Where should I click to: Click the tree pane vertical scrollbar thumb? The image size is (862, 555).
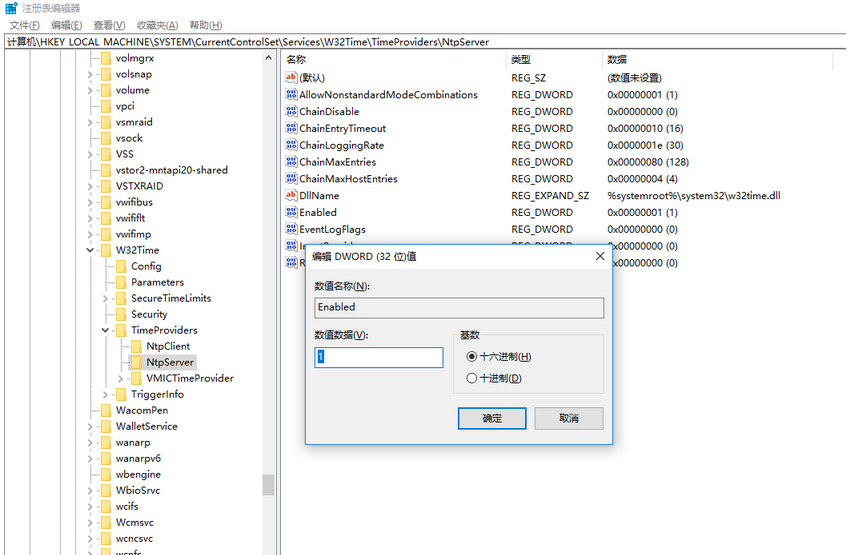[268, 484]
